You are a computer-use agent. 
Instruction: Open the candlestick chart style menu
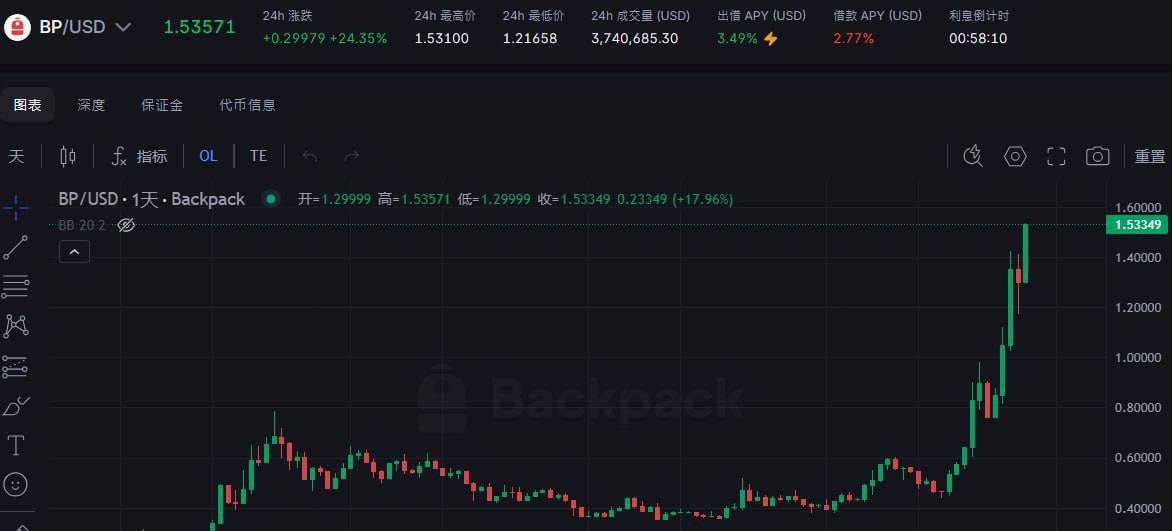tap(68, 156)
